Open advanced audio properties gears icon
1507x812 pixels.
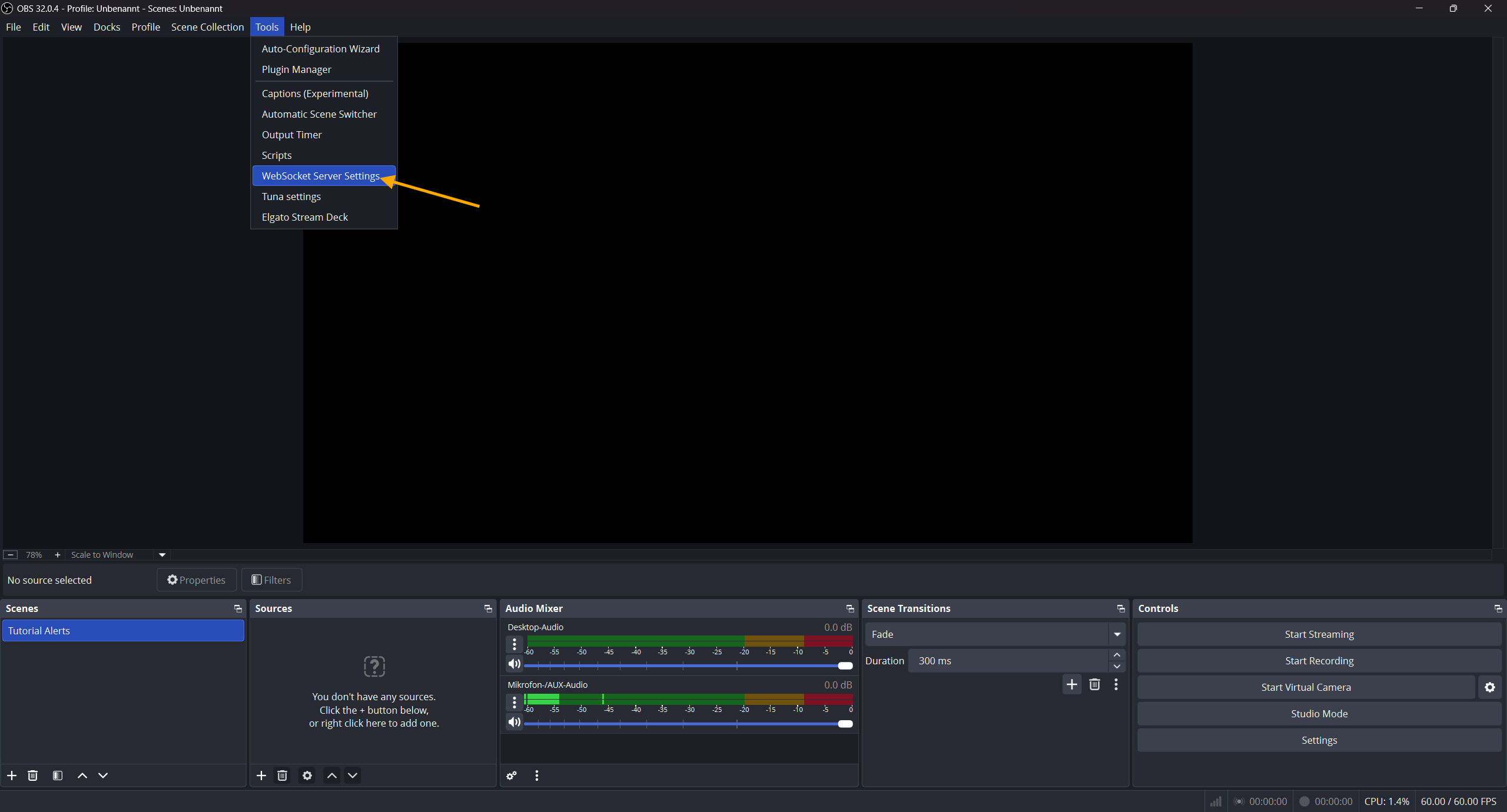[512, 776]
